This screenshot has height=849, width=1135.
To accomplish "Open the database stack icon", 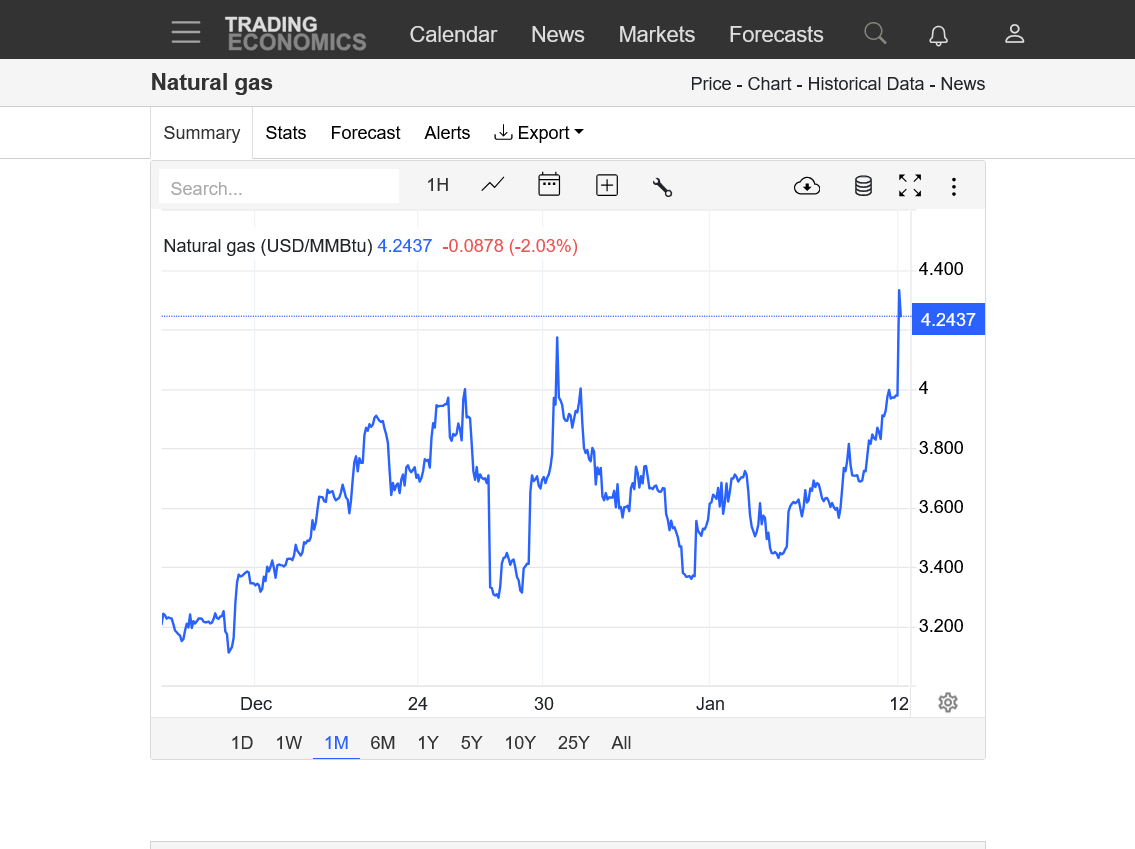I will pos(863,186).
